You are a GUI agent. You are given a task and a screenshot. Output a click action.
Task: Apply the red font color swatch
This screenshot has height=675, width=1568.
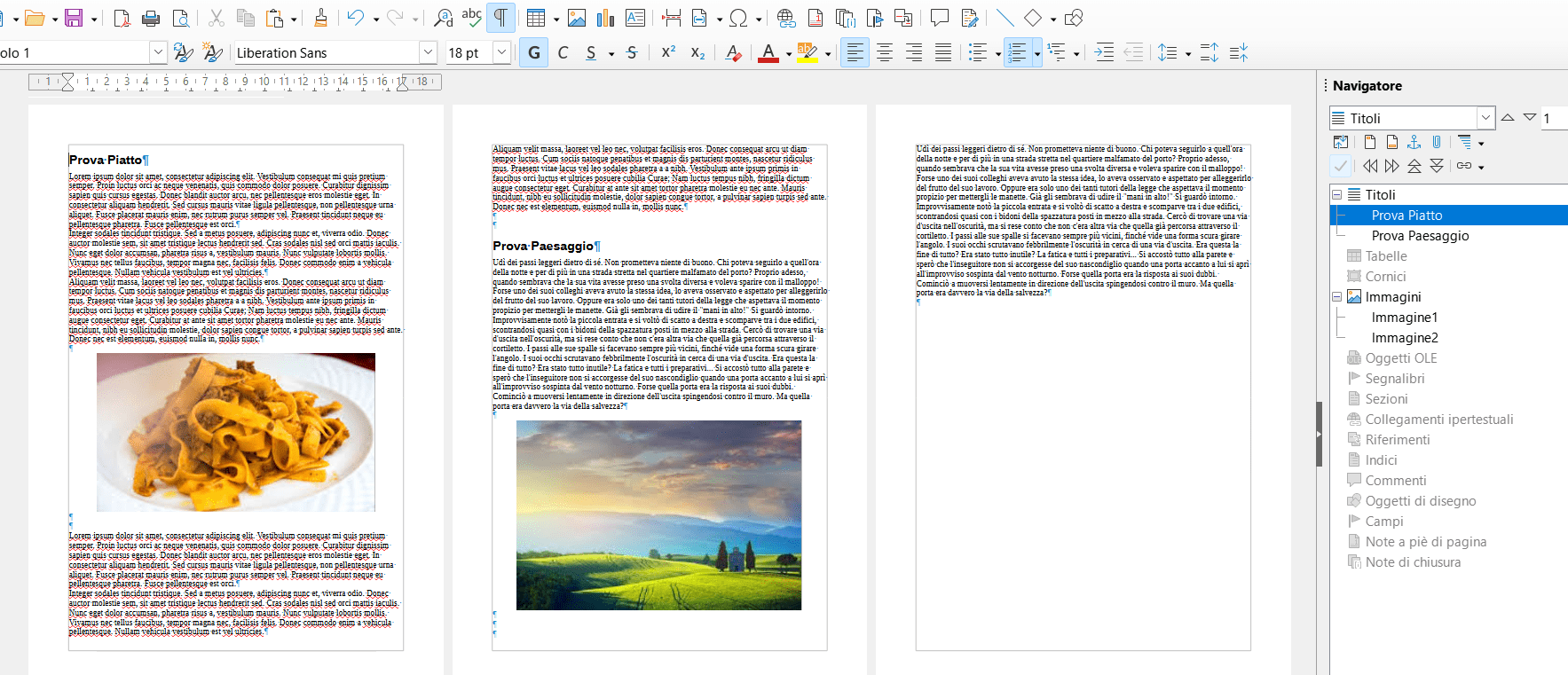click(768, 53)
